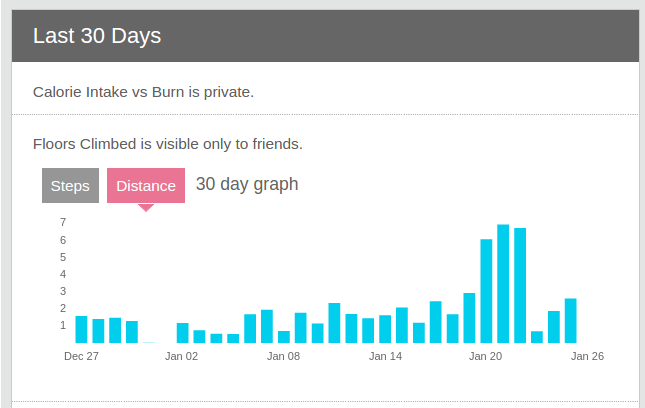The width and height of the screenshot is (645, 408).
Task: Click the pink pointer under Distance tab
Action: coord(146,208)
